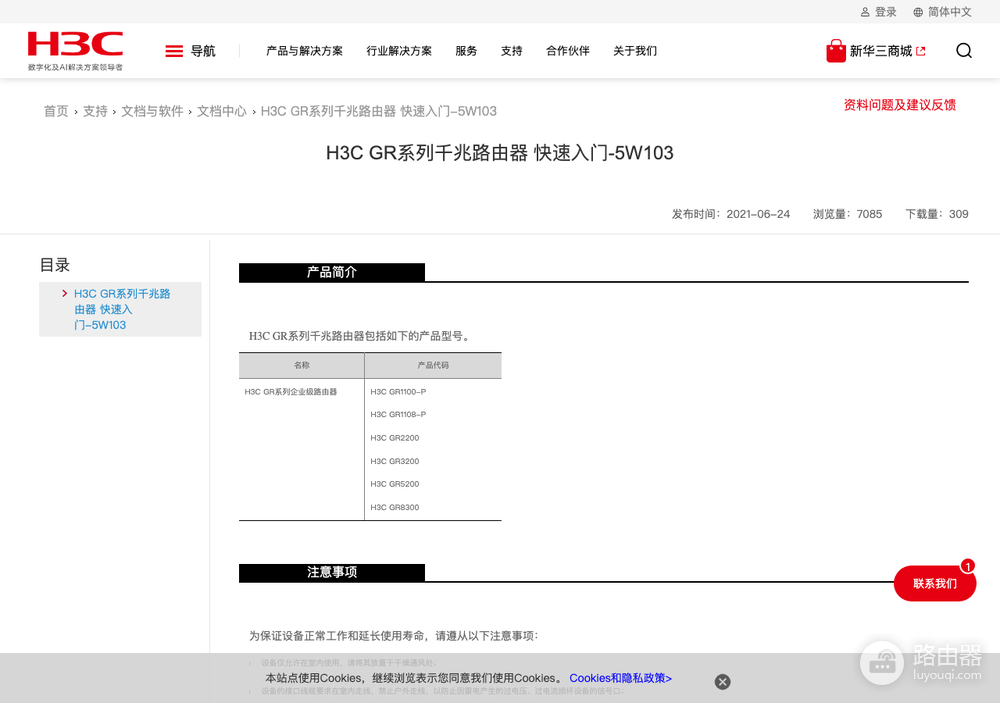The image size is (1000, 703).
Task: Open the 服务 menu
Action: pyautogui.click(x=466, y=51)
